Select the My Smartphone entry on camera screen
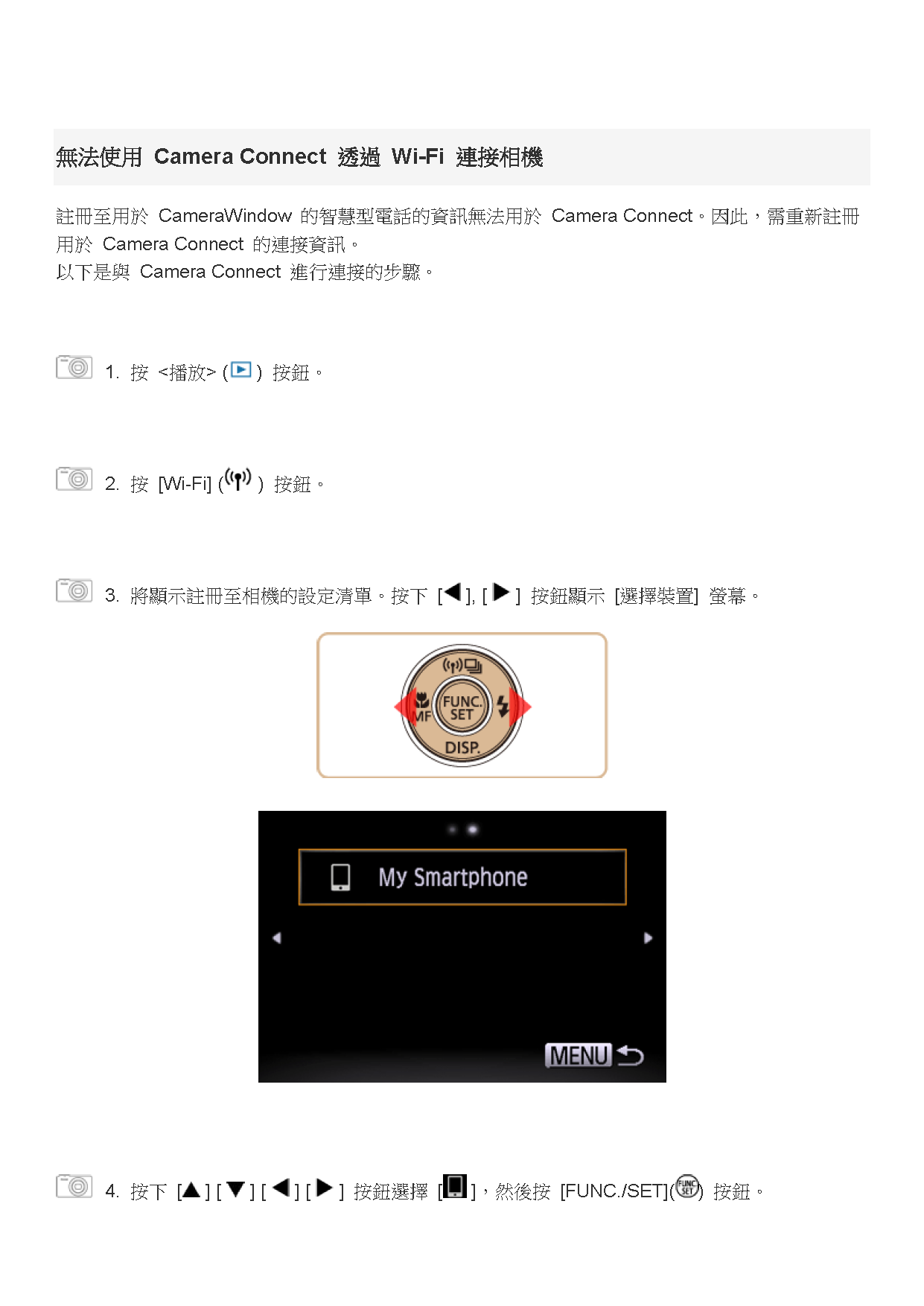924x1306 pixels. [x=462, y=877]
